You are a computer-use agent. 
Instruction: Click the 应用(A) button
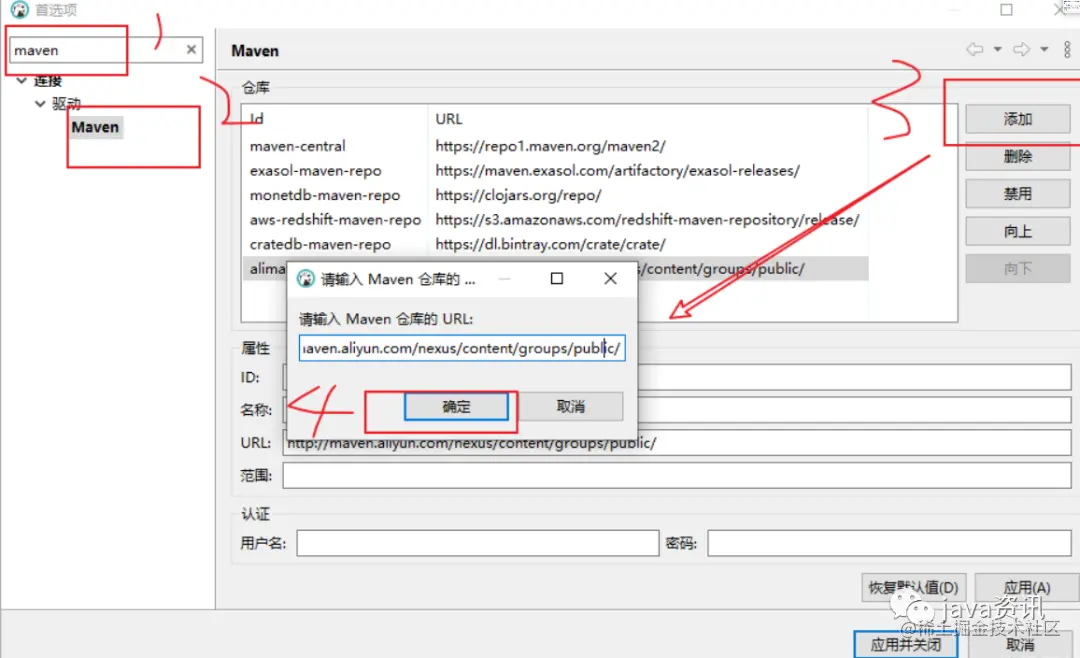click(x=1026, y=587)
